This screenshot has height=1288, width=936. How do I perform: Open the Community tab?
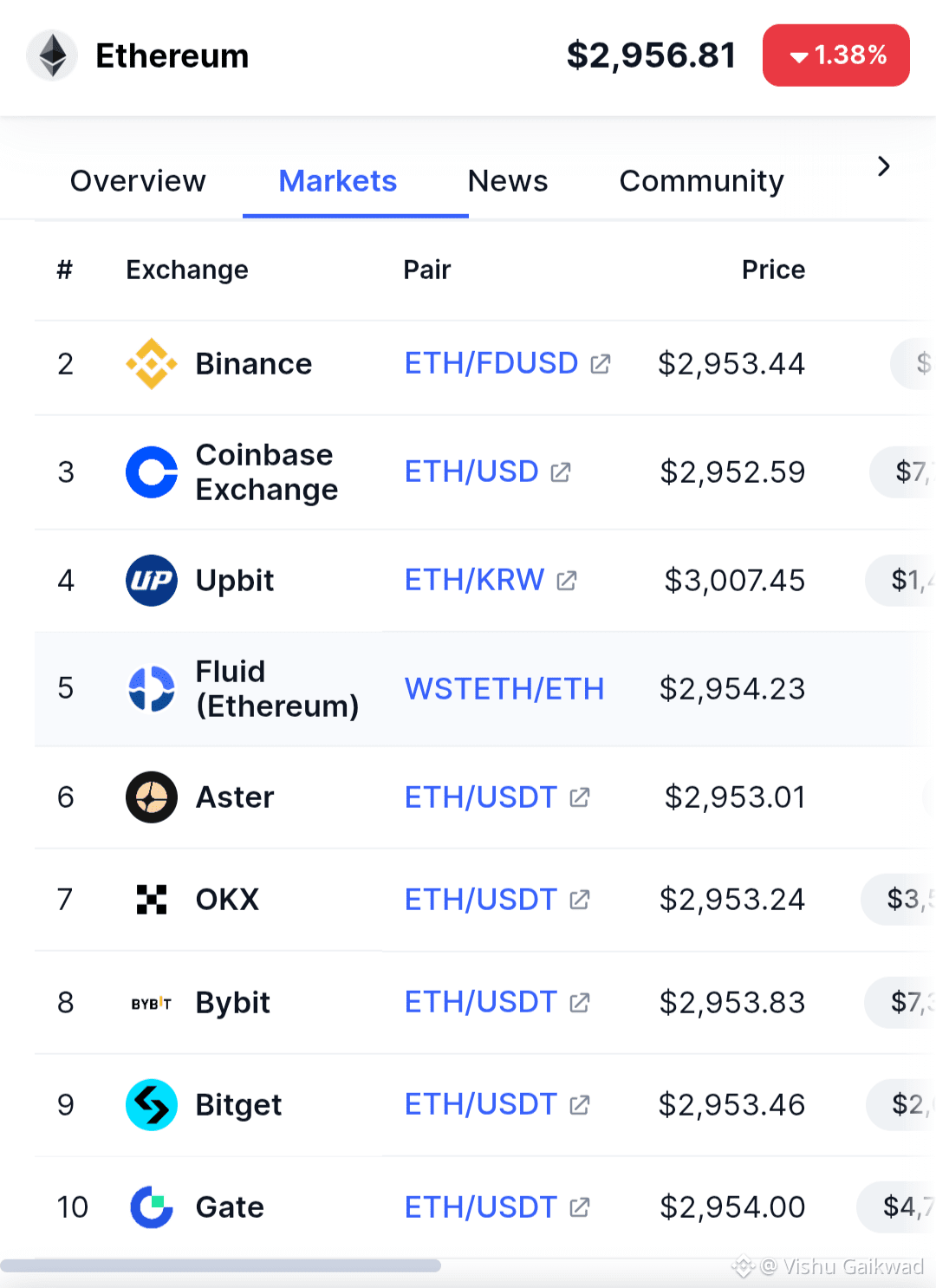coord(701,181)
